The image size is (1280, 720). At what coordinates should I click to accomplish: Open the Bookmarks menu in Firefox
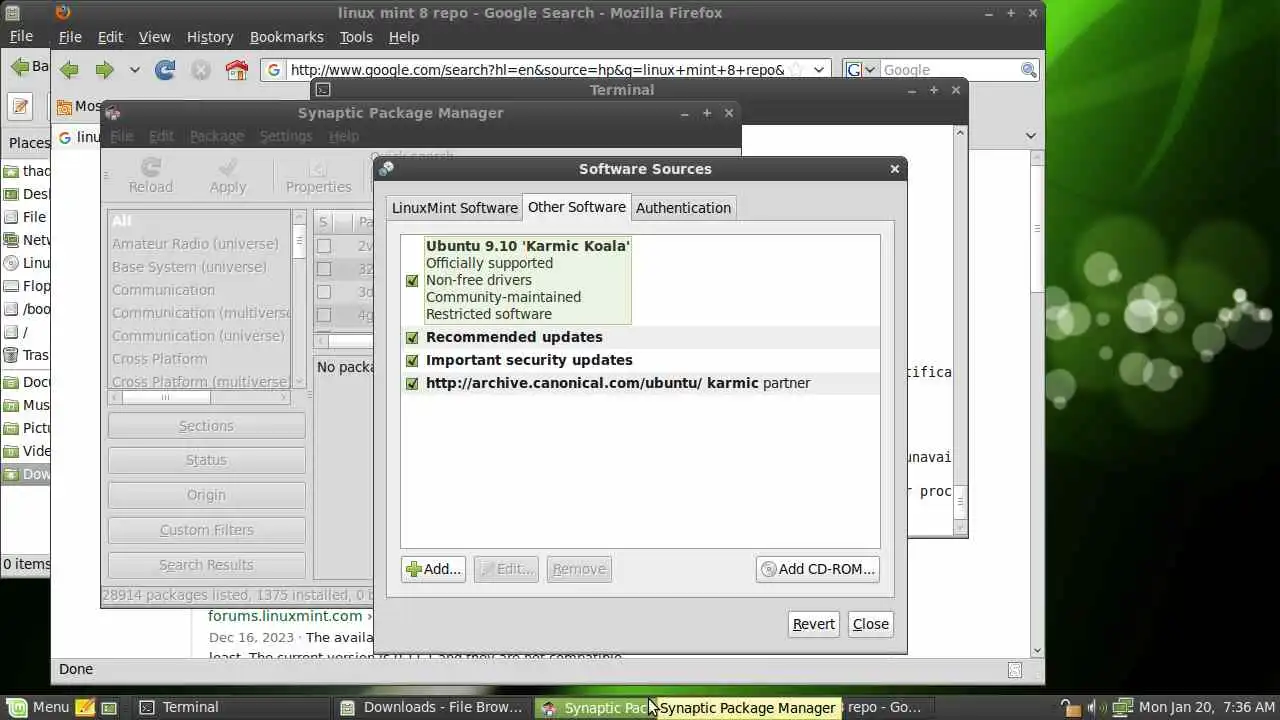[x=287, y=37]
